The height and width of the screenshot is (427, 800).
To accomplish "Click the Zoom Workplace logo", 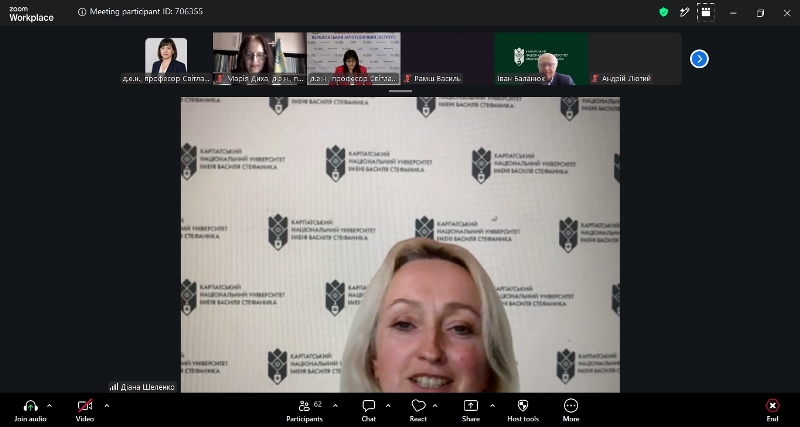I will click(31, 14).
